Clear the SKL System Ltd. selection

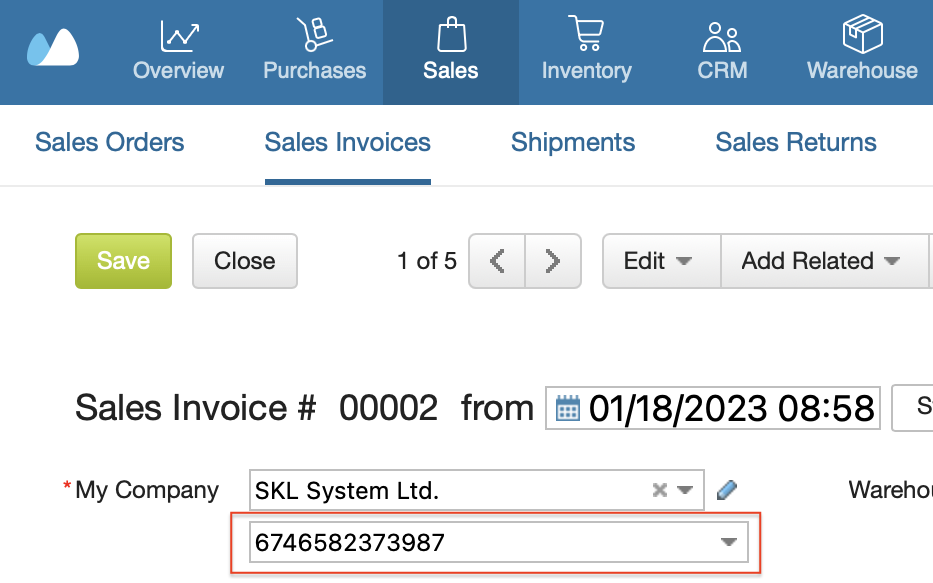pos(659,490)
